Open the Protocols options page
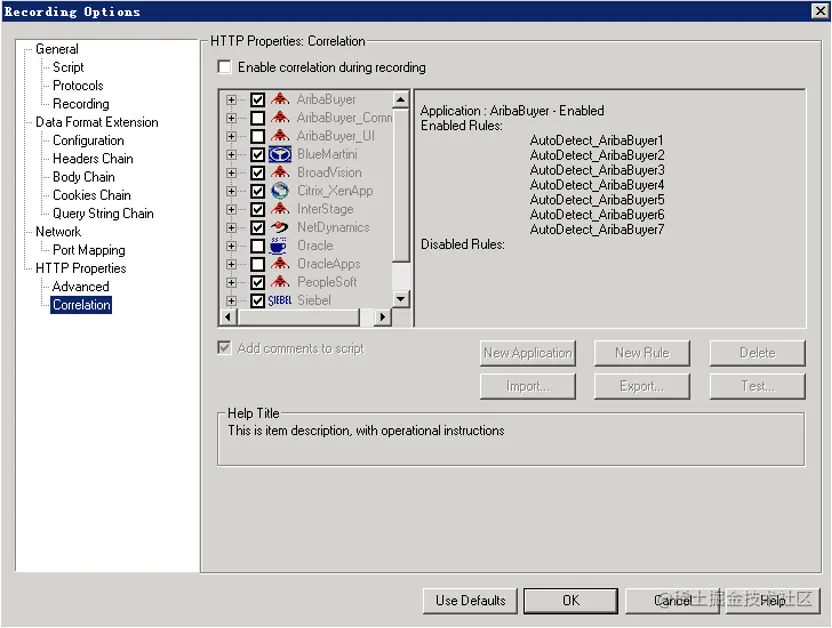 click(x=78, y=85)
